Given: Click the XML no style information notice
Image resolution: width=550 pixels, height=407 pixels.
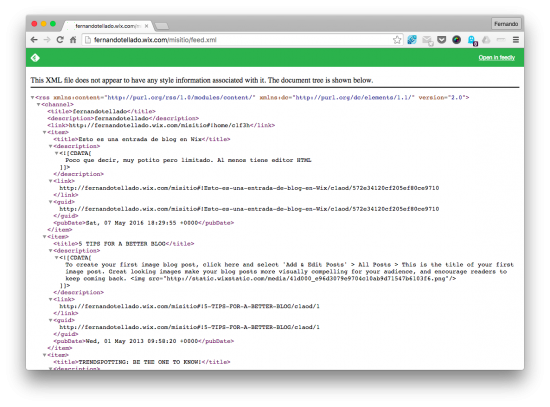Looking at the screenshot, I should pyautogui.click(x=202, y=80).
